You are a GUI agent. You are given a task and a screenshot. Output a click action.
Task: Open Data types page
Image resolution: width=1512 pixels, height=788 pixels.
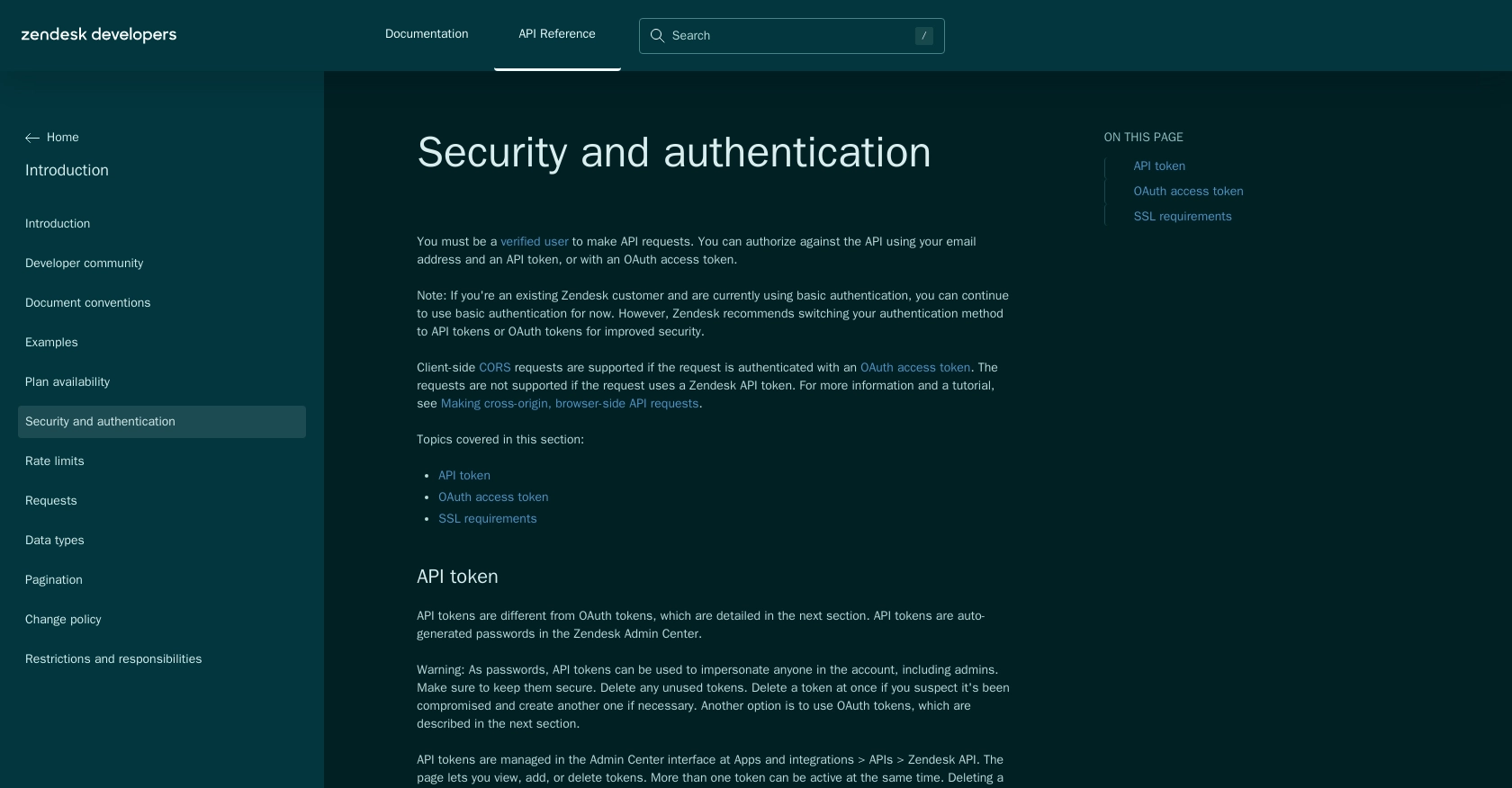54,541
